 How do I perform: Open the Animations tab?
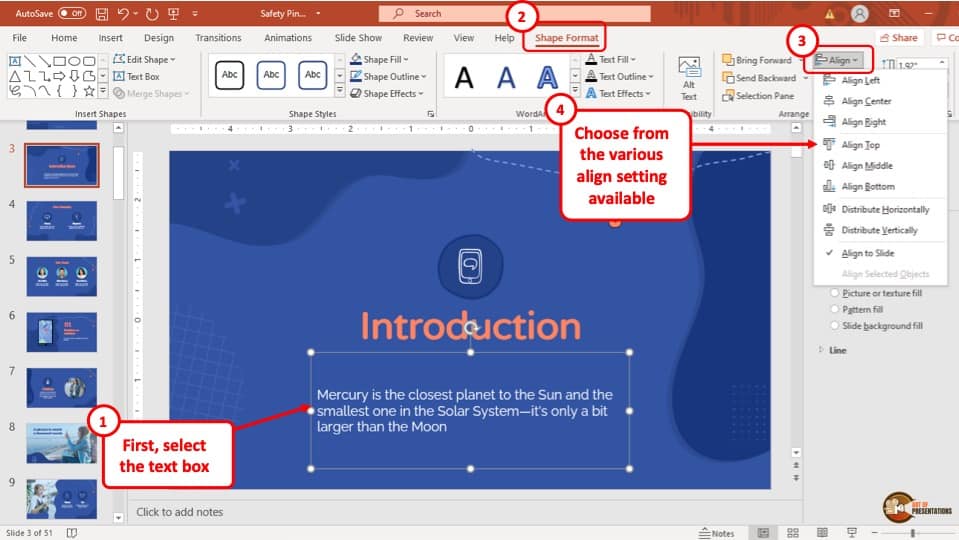pyautogui.click(x=288, y=38)
